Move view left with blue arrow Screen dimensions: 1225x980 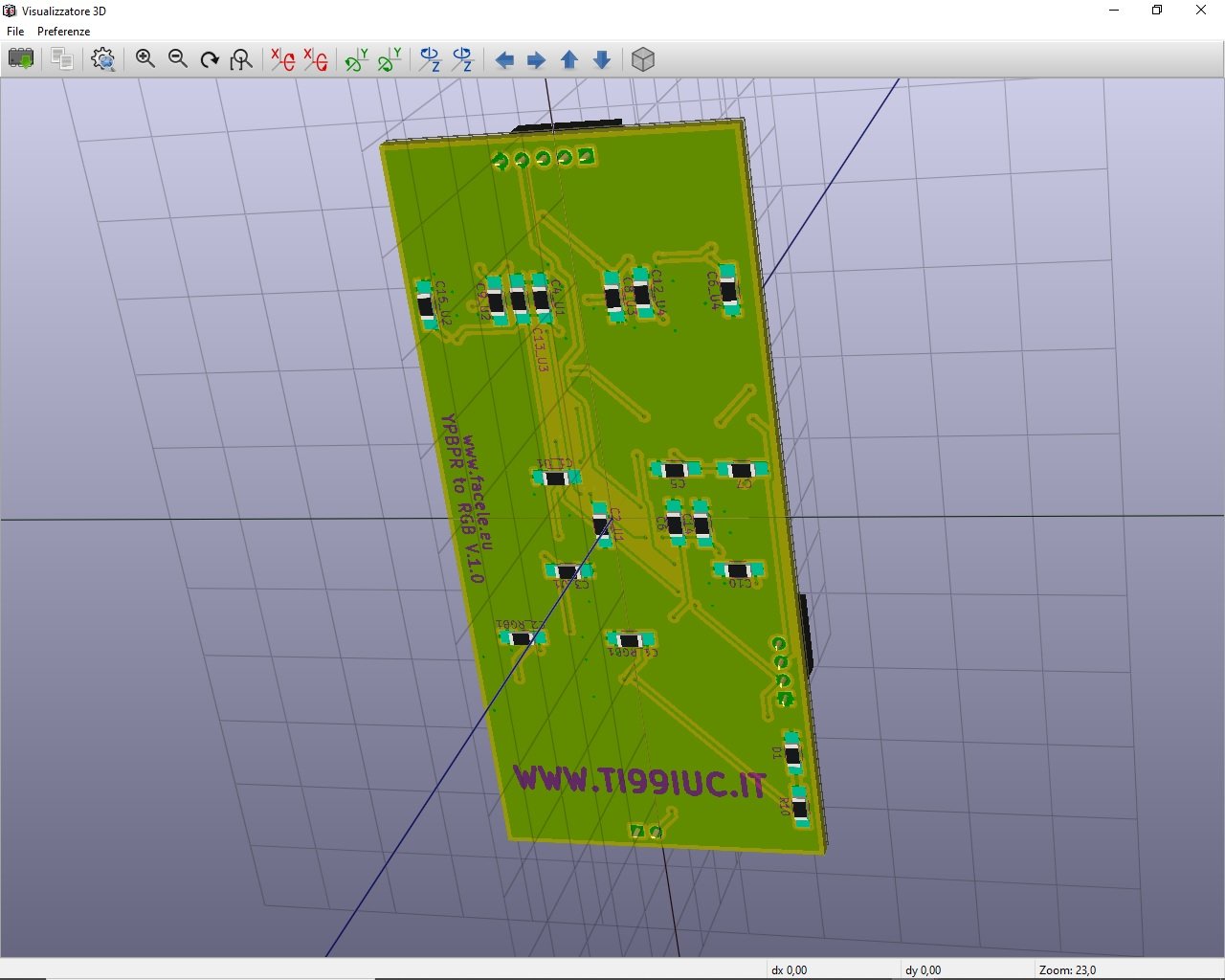coord(504,60)
